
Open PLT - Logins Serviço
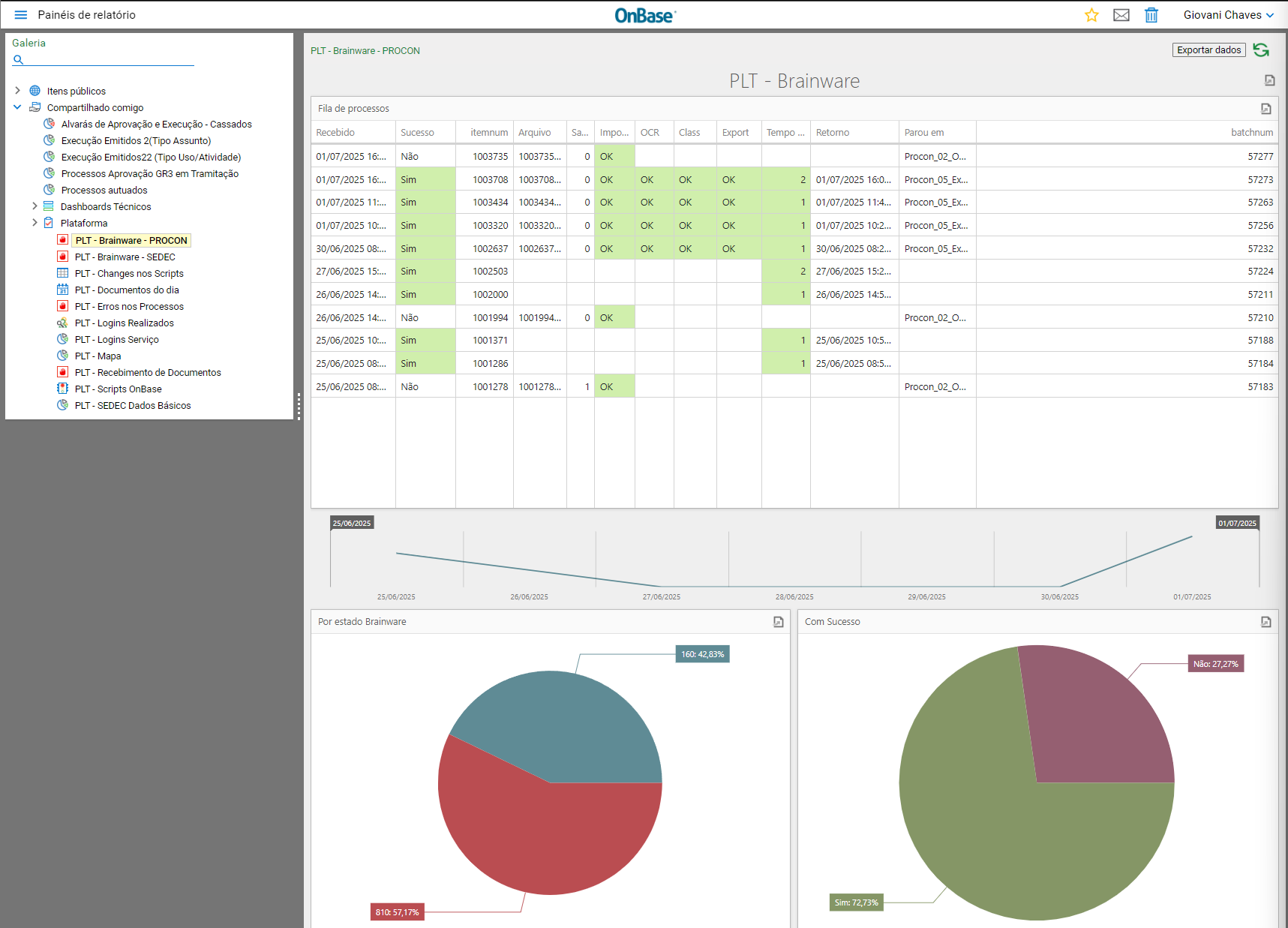point(116,340)
